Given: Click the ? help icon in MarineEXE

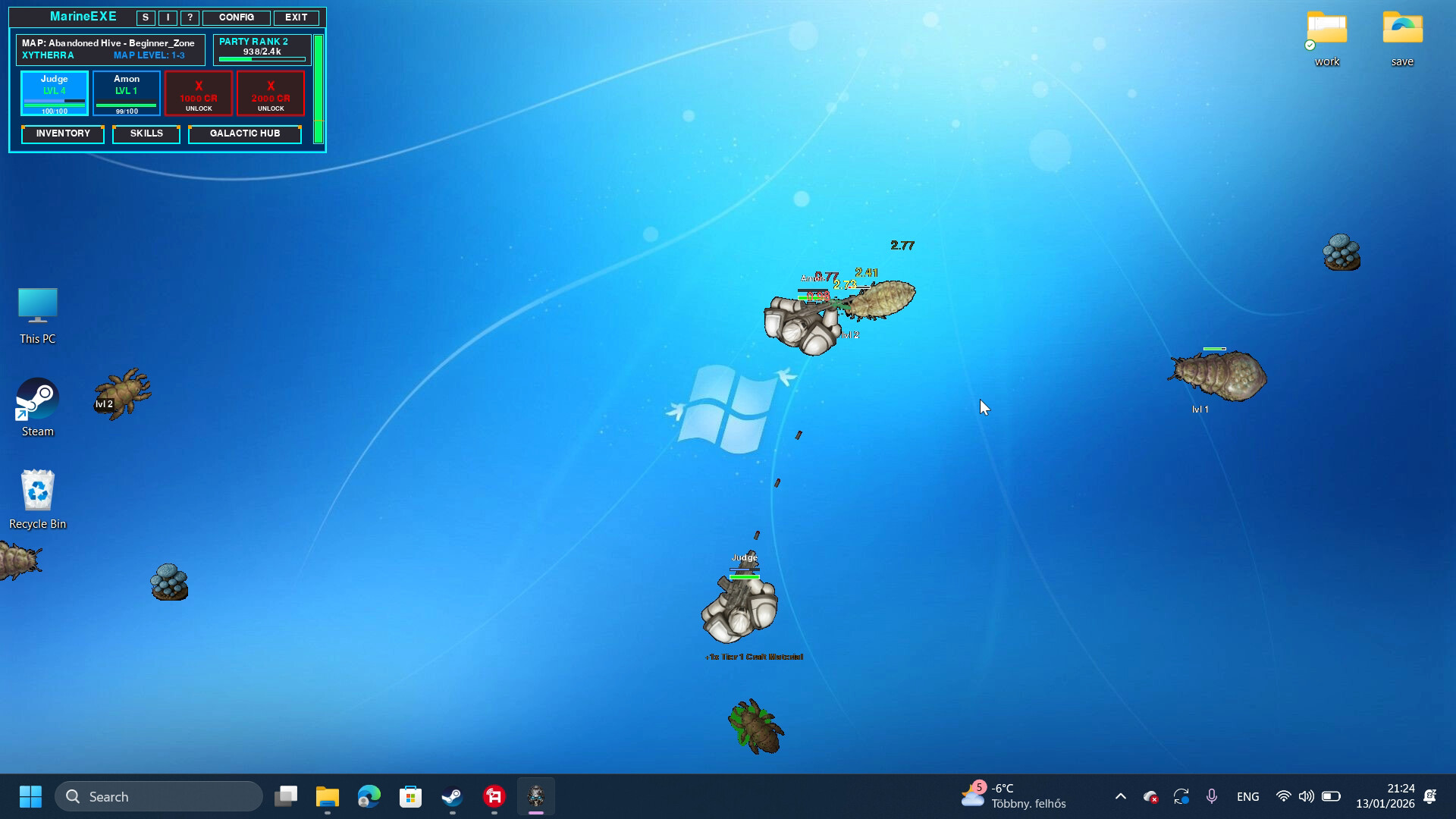Looking at the screenshot, I should tap(189, 17).
